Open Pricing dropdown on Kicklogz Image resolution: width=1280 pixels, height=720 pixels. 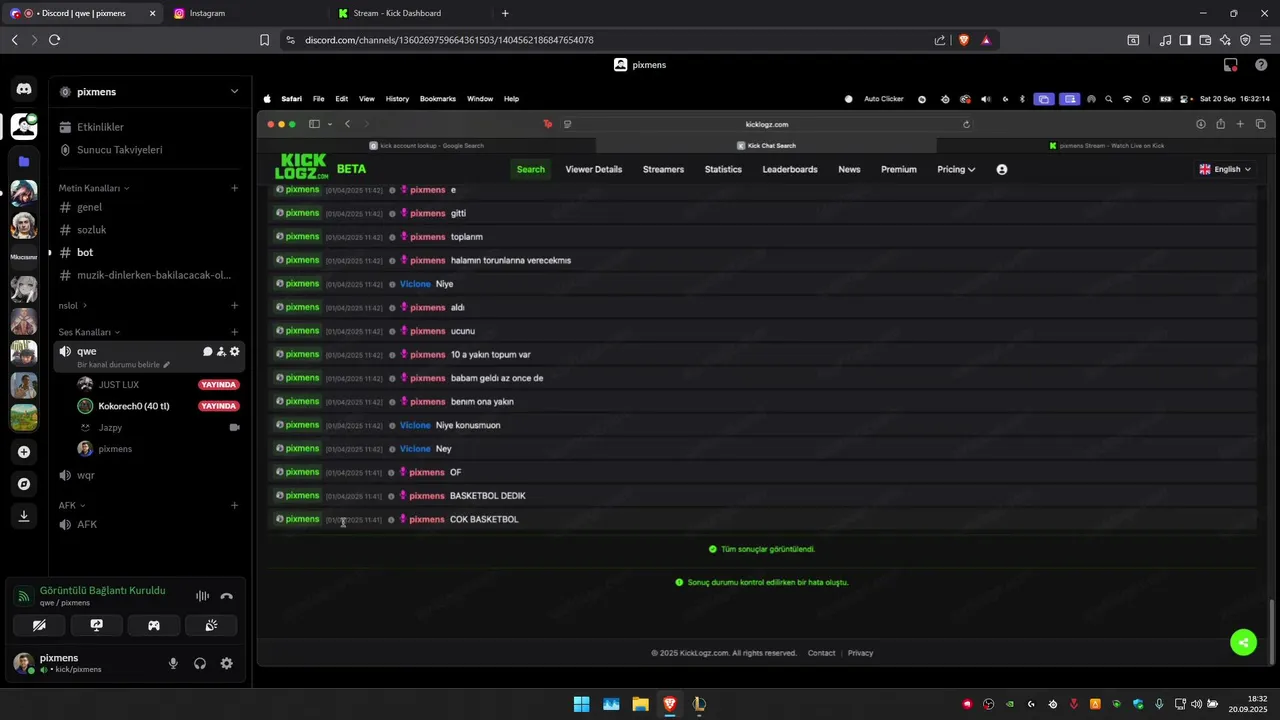click(956, 169)
